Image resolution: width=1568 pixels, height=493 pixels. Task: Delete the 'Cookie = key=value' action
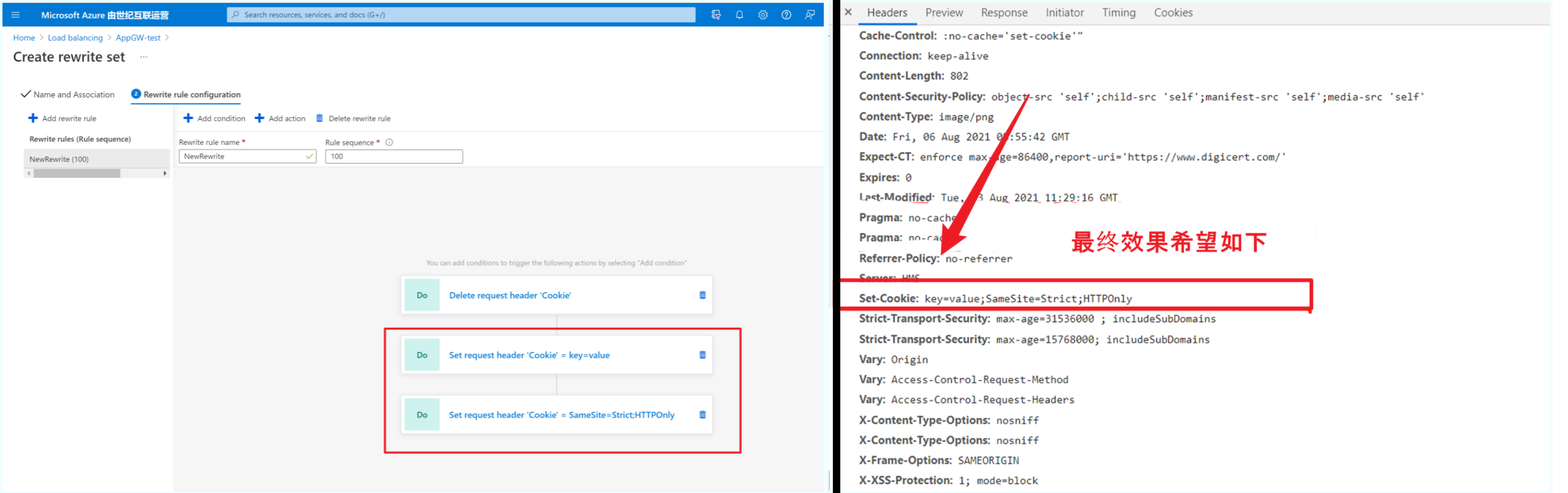click(702, 355)
